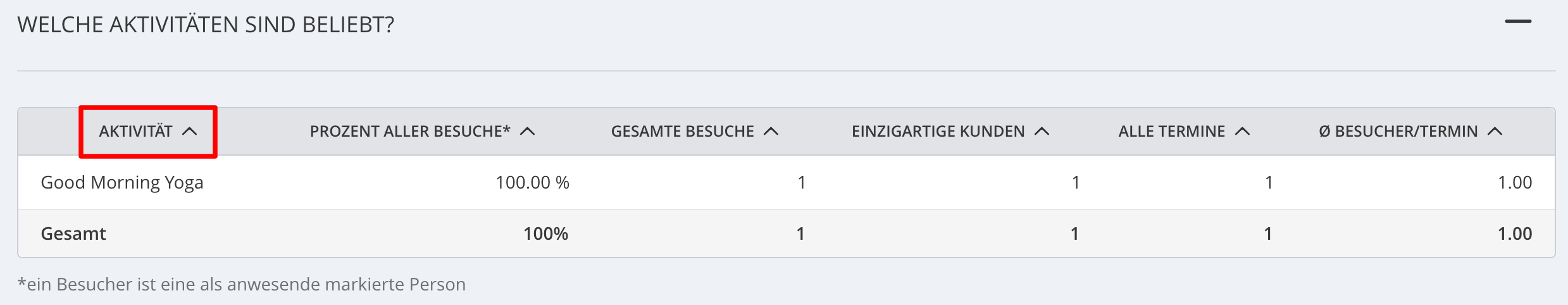This screenshot has height=305, width=1568.
Task: Click the 1.00 average in Gesamt row
Action: click(x=1515, y=233)
